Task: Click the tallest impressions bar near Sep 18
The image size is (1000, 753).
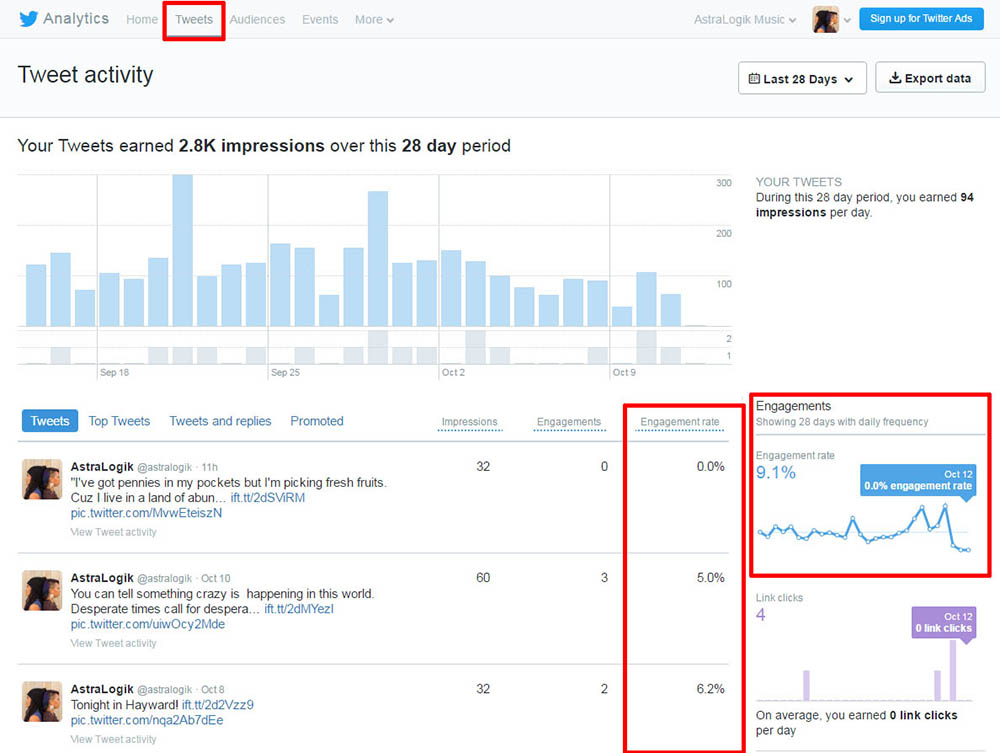Action: tap(182, 251)
